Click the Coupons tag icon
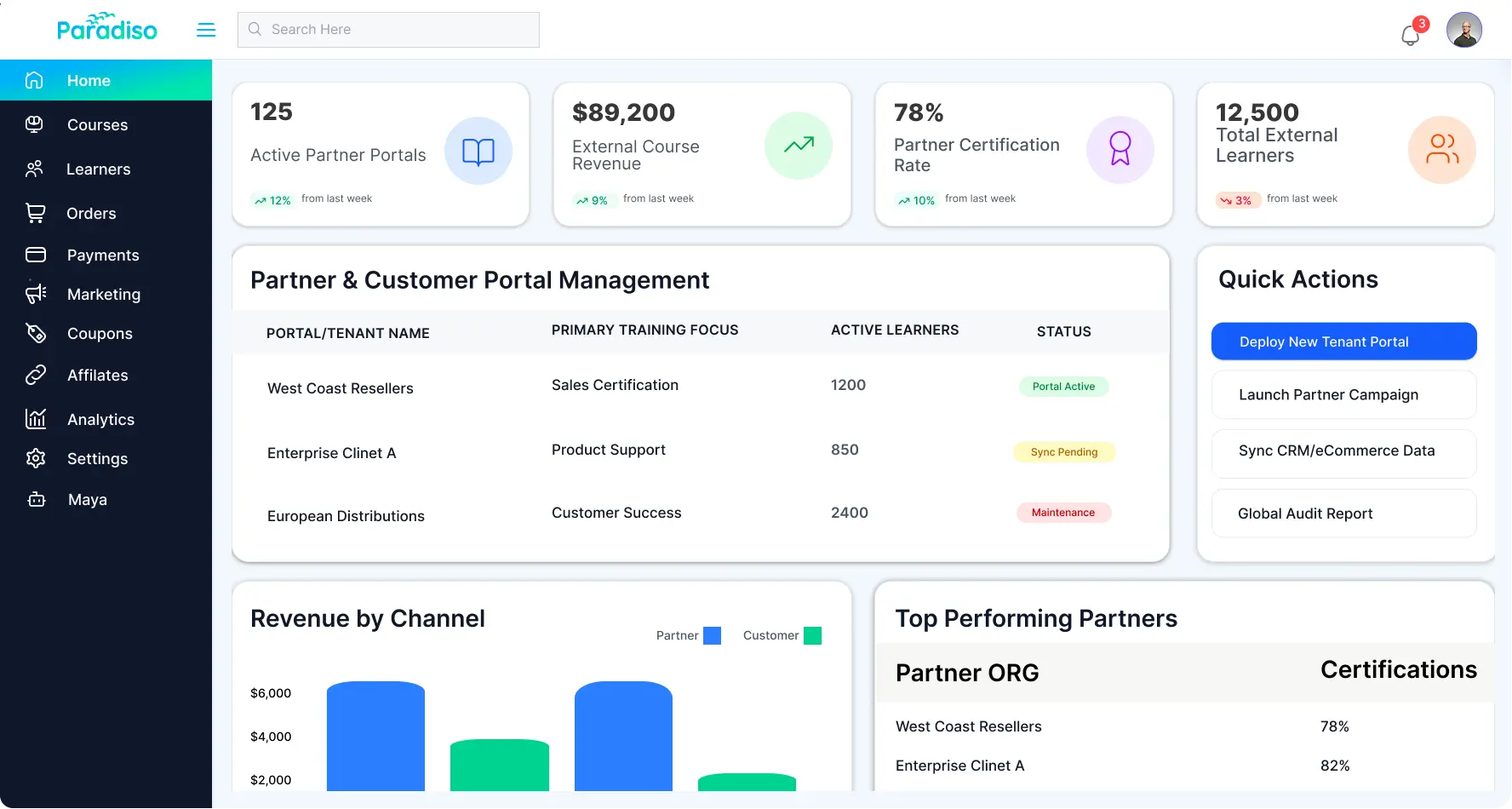1512x809 pixels. point(34,333)
